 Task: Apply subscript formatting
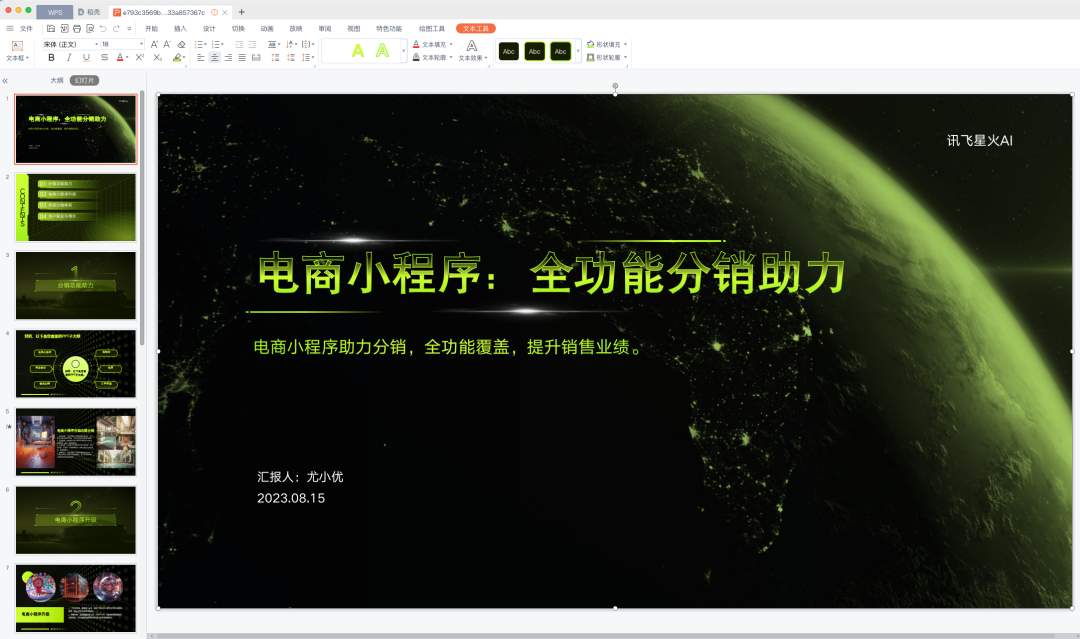click(x=158, y=57)
